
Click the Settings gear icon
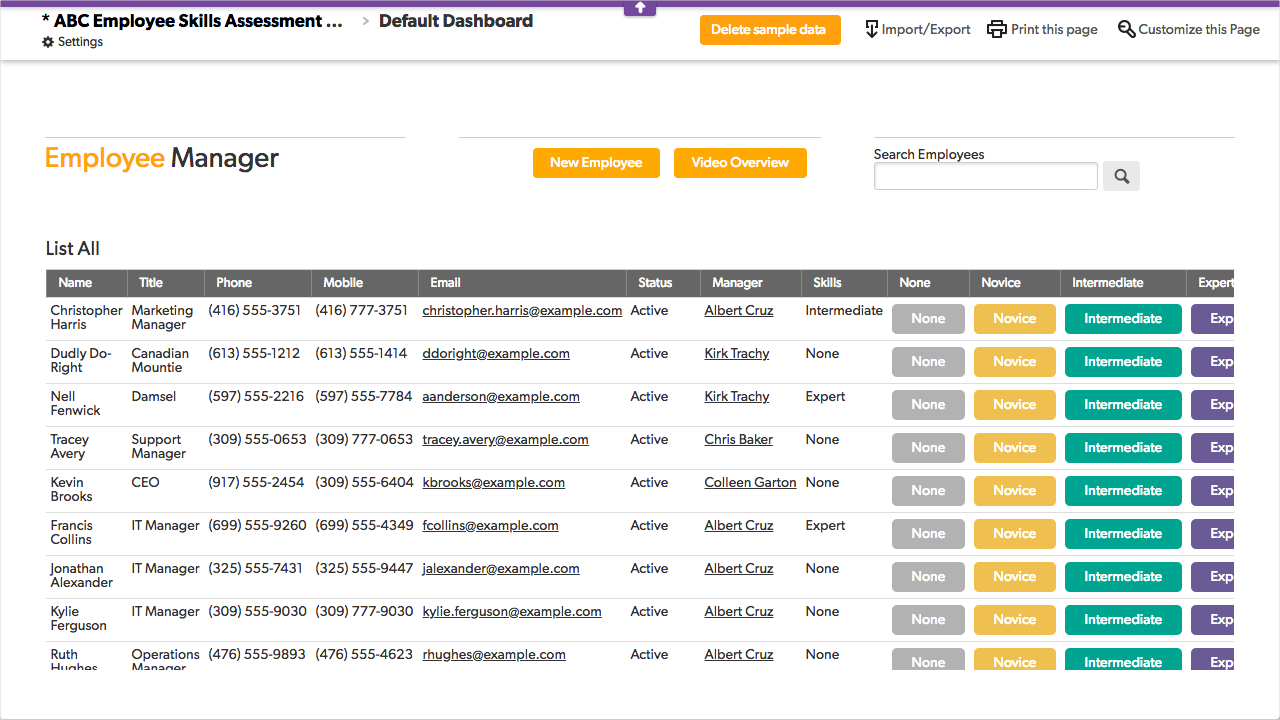[48, 42]
